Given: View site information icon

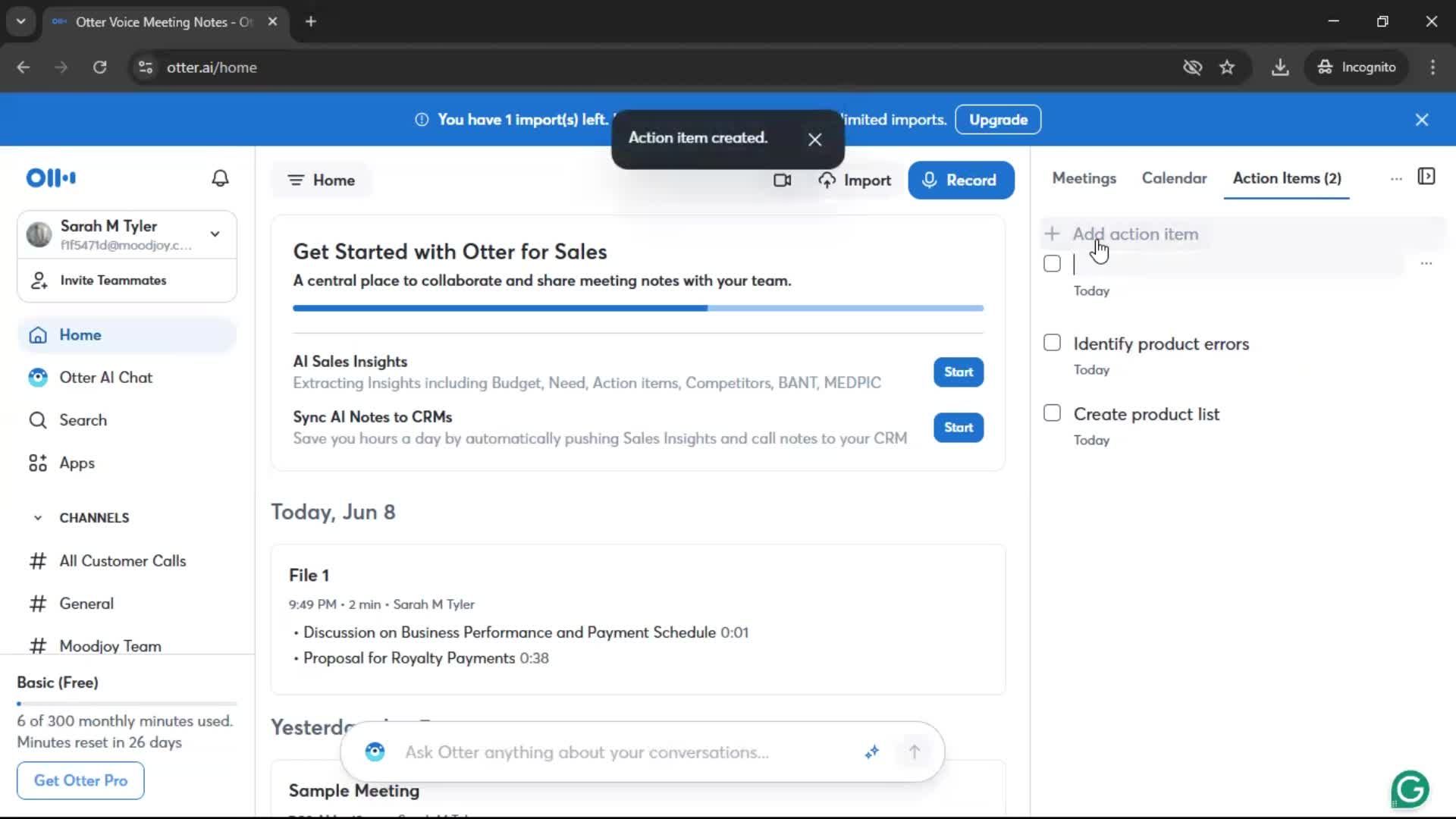Looking at the screenshot, I should [x=146, y=67].
